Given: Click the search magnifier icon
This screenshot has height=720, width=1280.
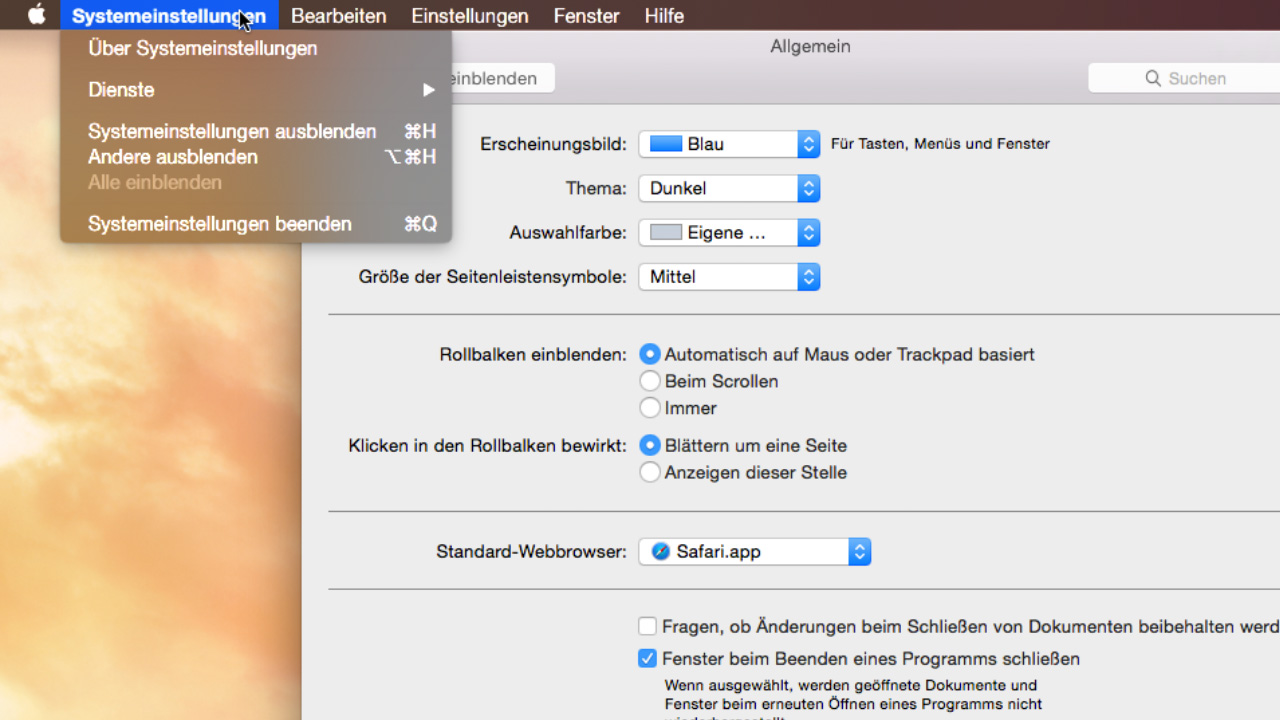Looking at the screenshot, I should [x=1153, y=78].
